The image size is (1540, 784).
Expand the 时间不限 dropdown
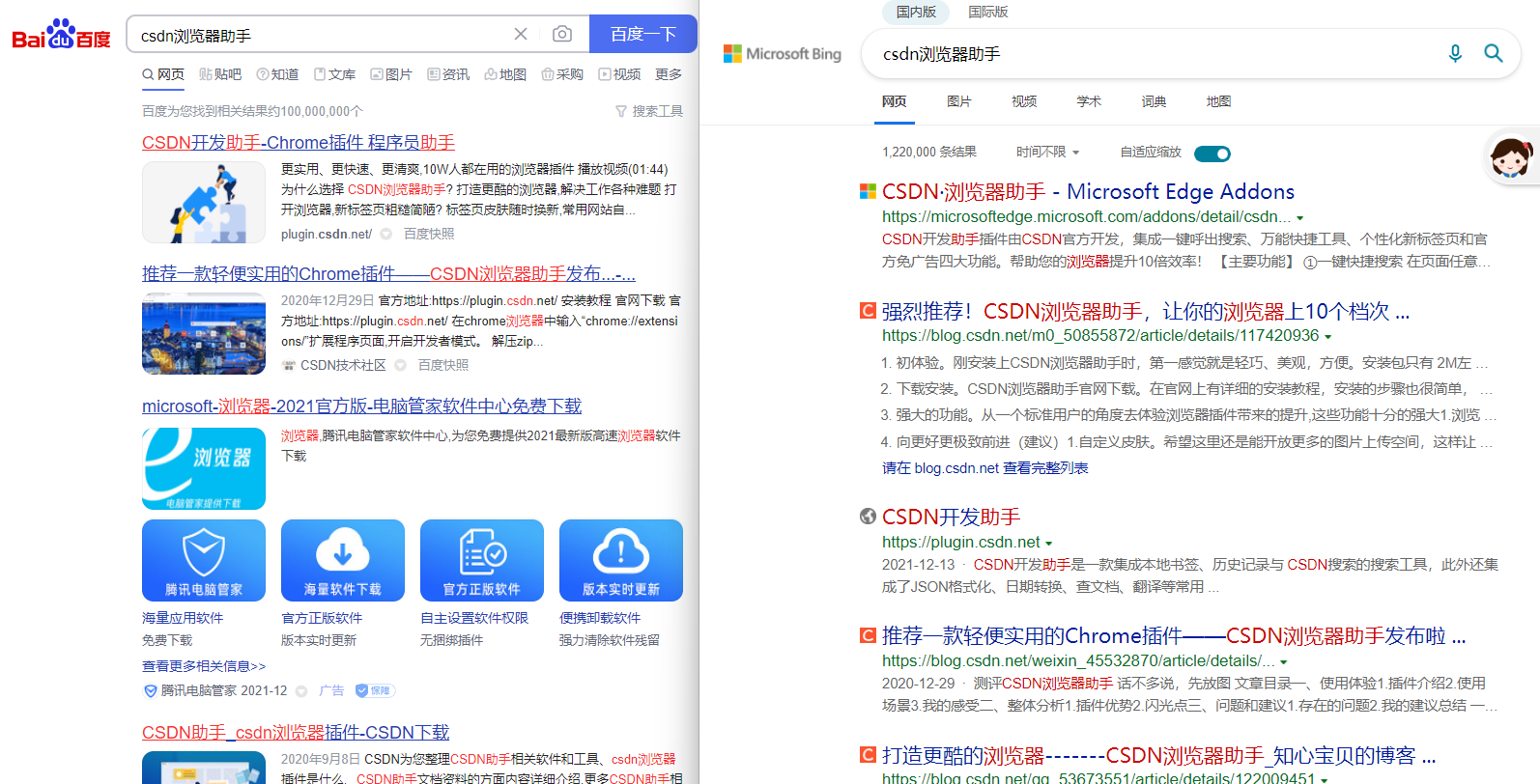tap(1048, 153)
